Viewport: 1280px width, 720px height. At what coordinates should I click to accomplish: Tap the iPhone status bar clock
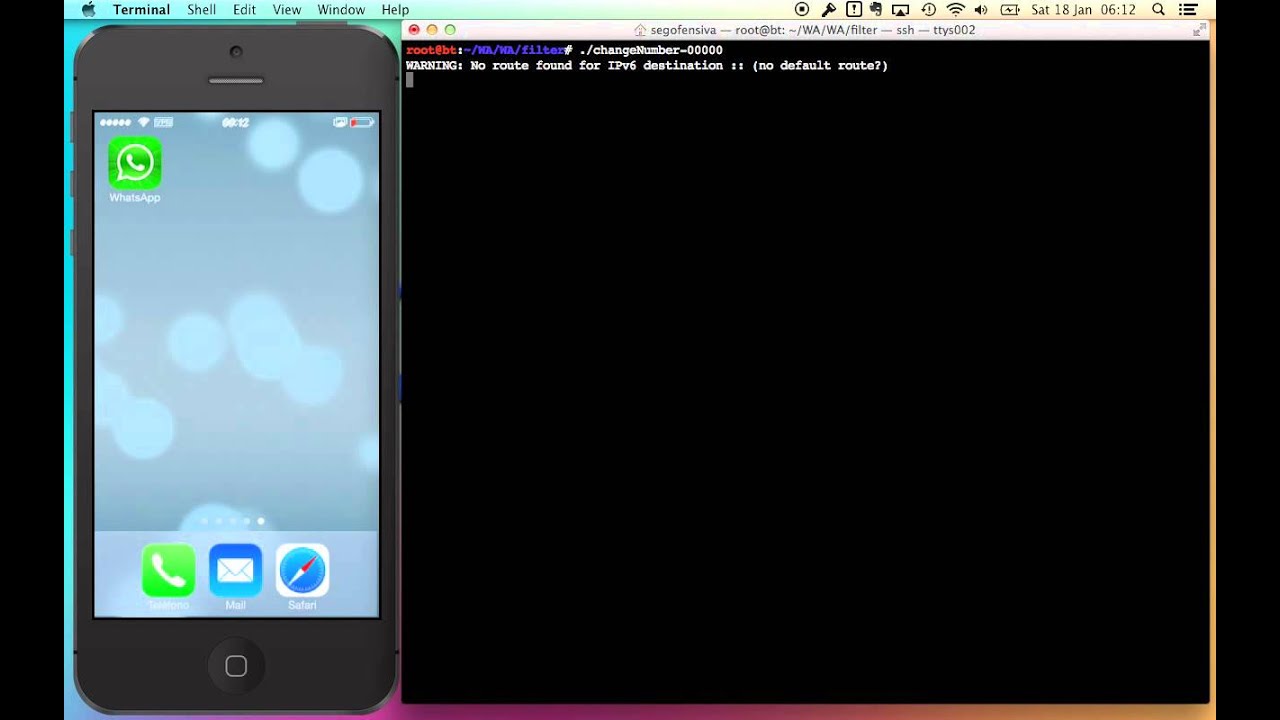click(236, 122)
